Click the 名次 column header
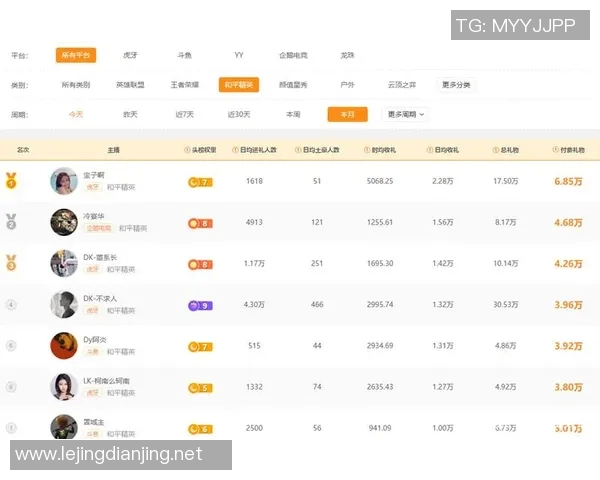The image size is (600, 480). [x=23, y=150]
